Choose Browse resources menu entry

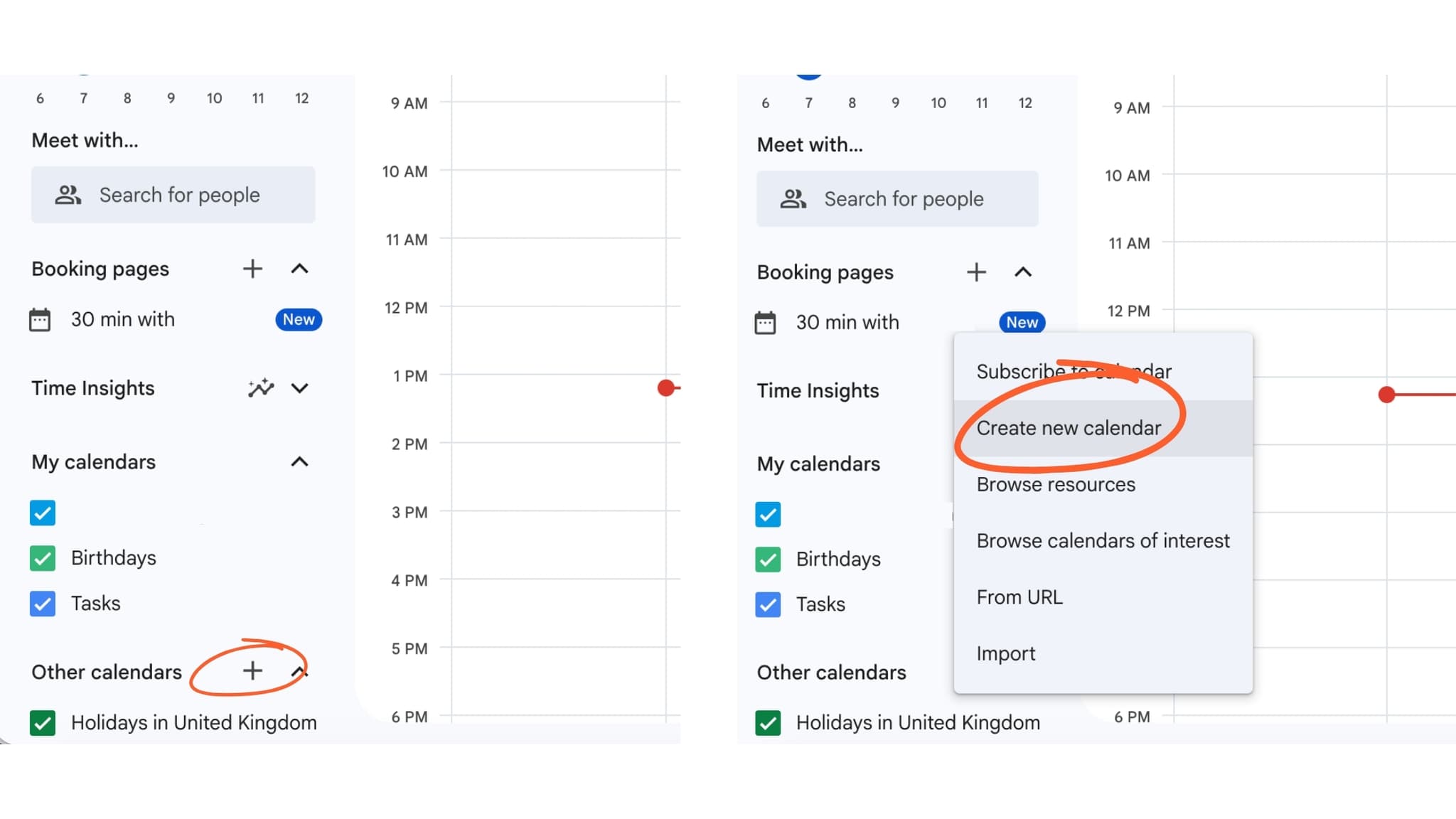point(1103,484)
